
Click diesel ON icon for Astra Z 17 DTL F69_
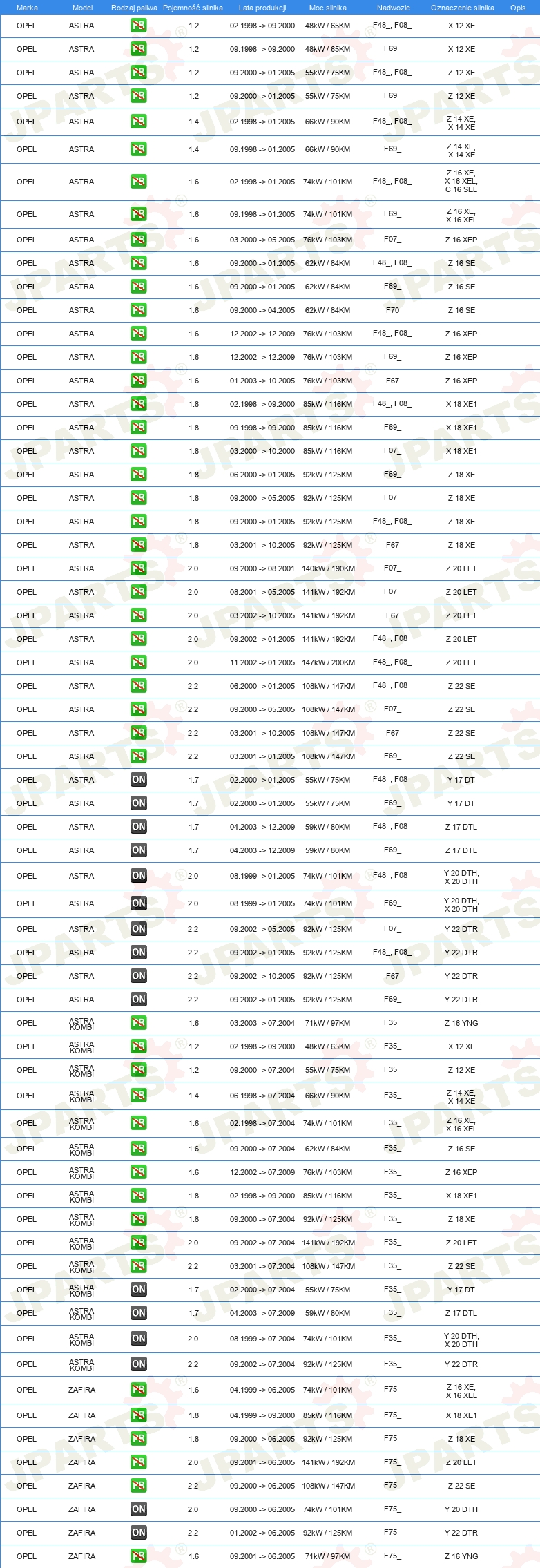click(x=139, y=850)
